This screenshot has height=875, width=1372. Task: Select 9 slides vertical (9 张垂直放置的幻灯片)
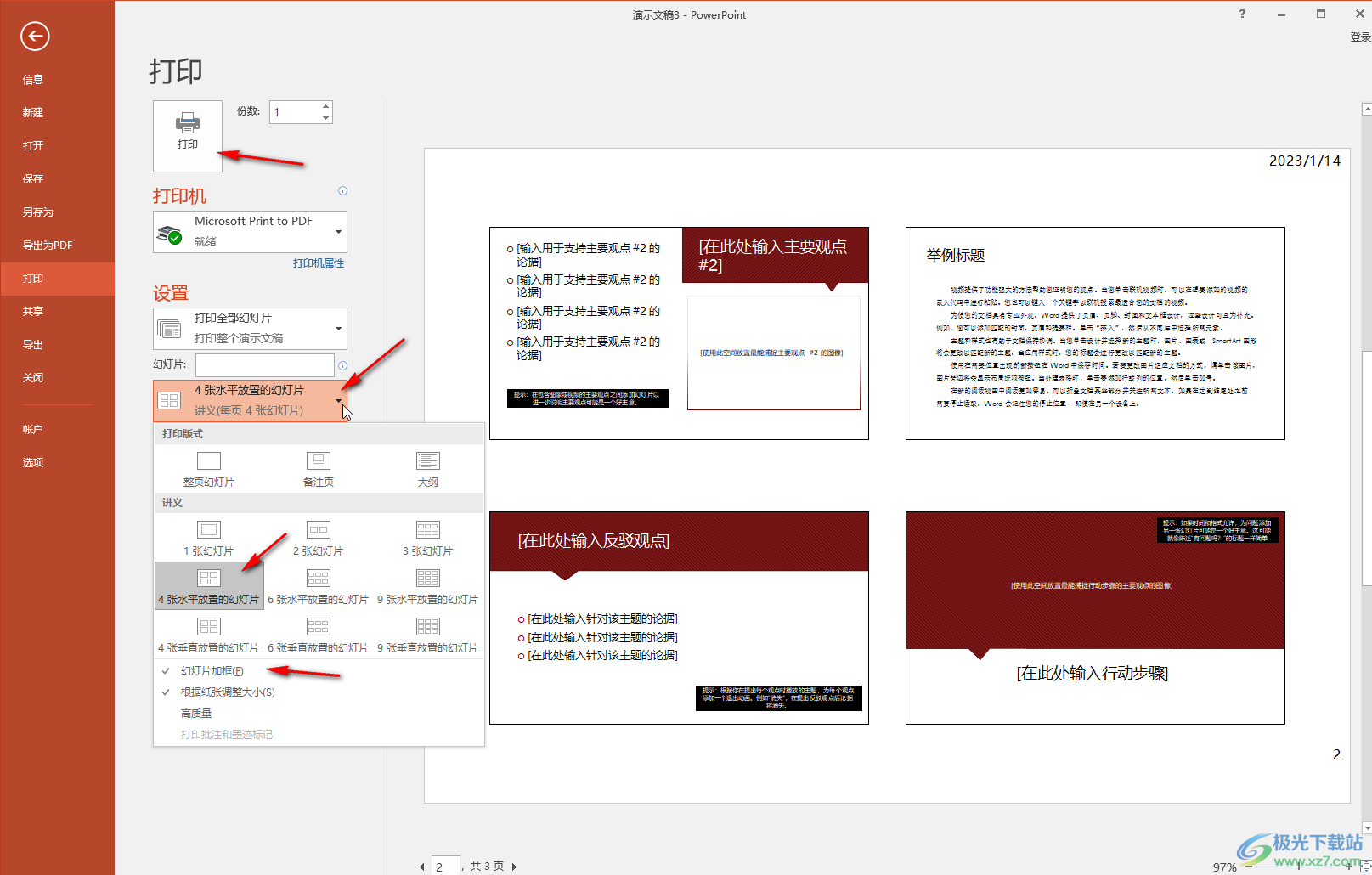pyautogui.click(x=428, y=635)
